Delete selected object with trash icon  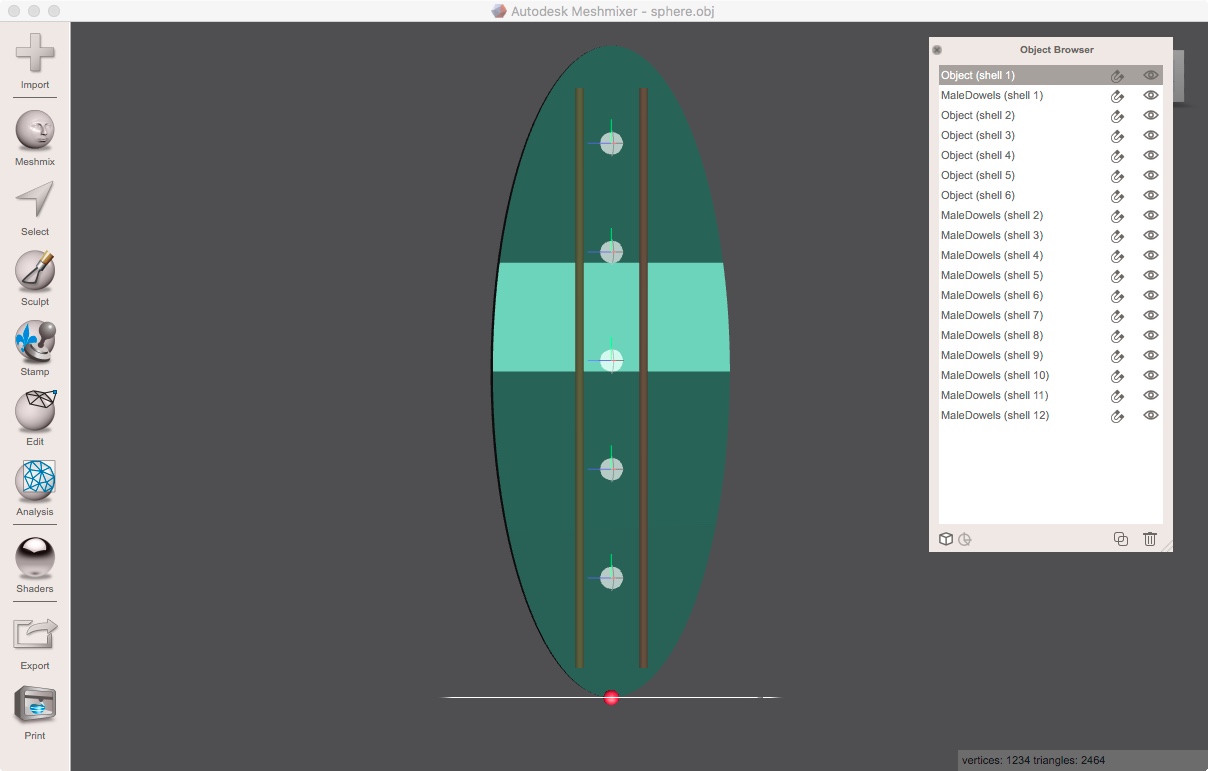pos(1150,539)
